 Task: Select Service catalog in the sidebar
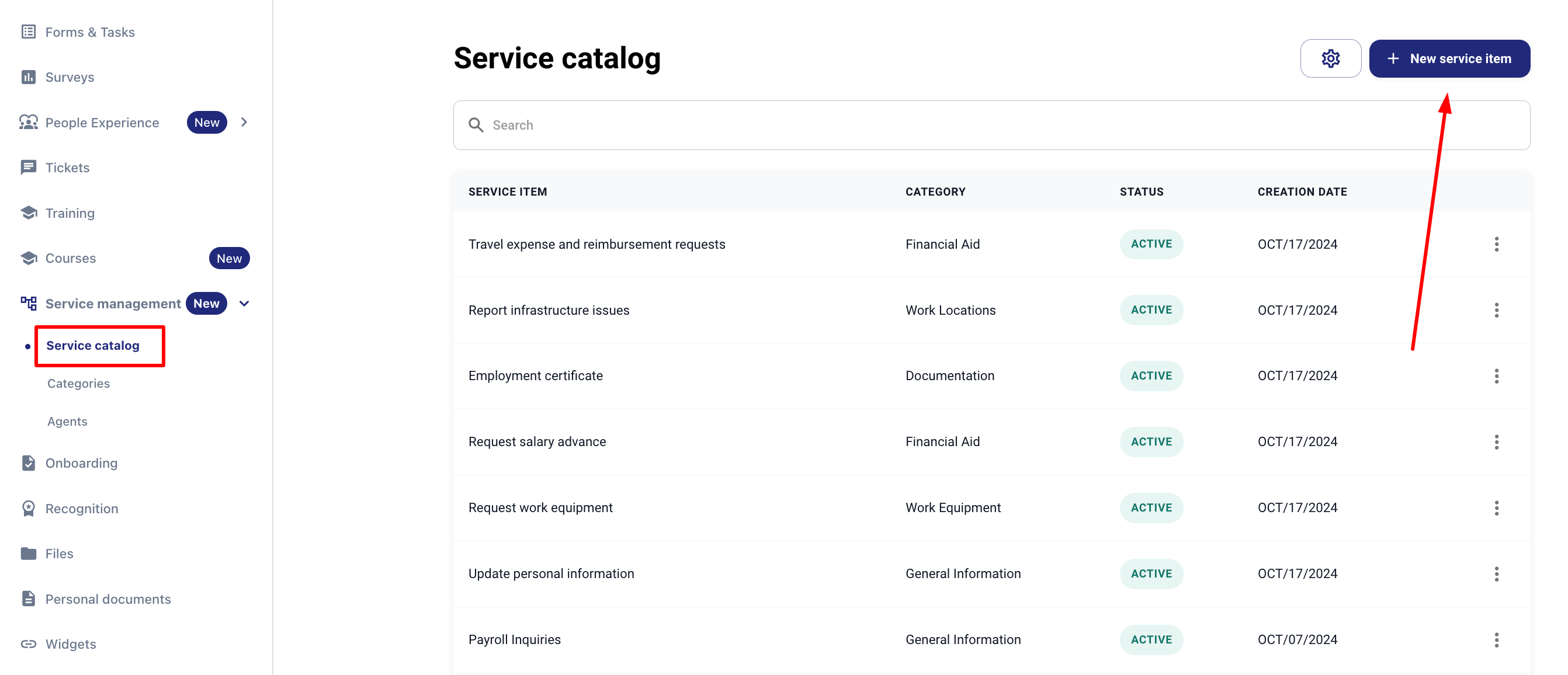pos(92,346)
